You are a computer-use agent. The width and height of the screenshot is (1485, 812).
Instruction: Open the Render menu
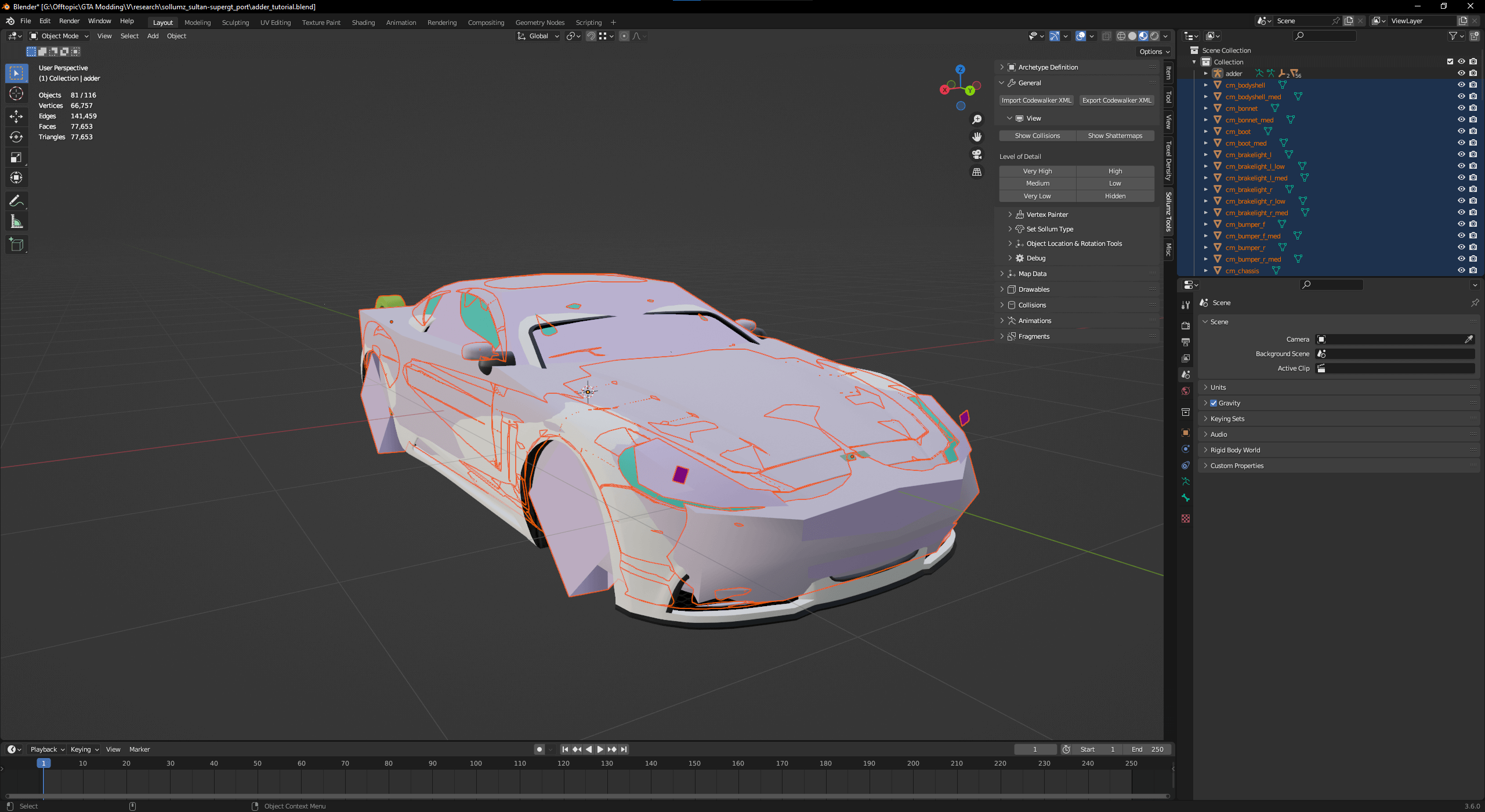(69, 21)
